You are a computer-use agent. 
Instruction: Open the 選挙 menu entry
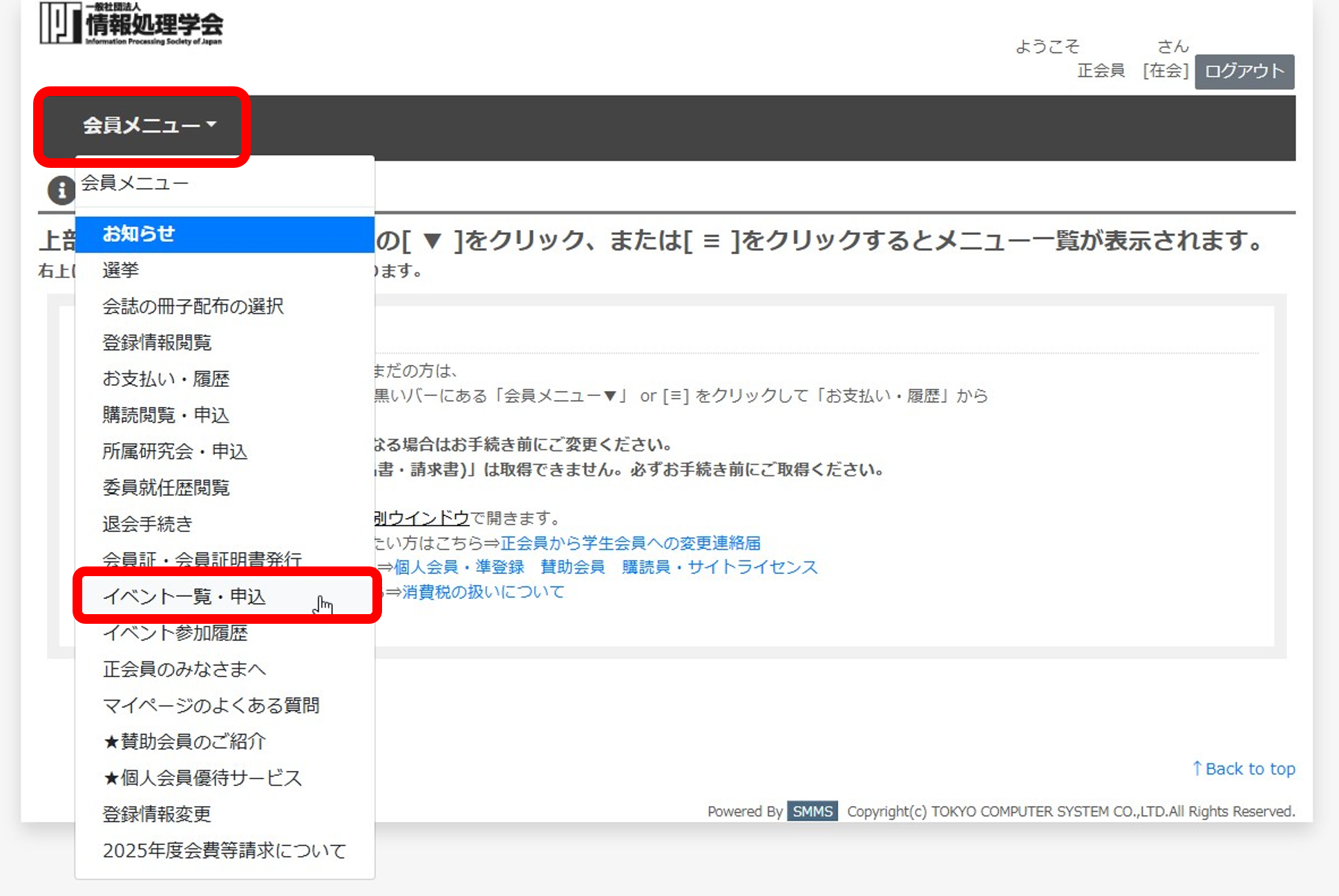[x=120, y=270]
